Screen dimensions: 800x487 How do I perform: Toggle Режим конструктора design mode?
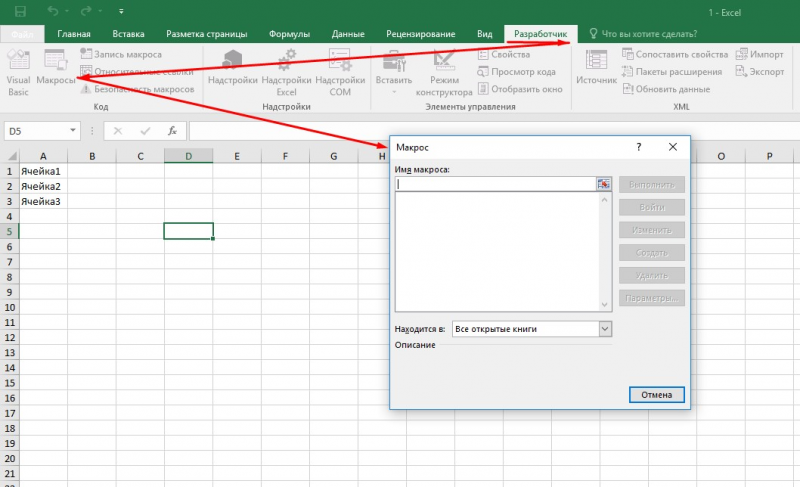(x=444, y=72)
